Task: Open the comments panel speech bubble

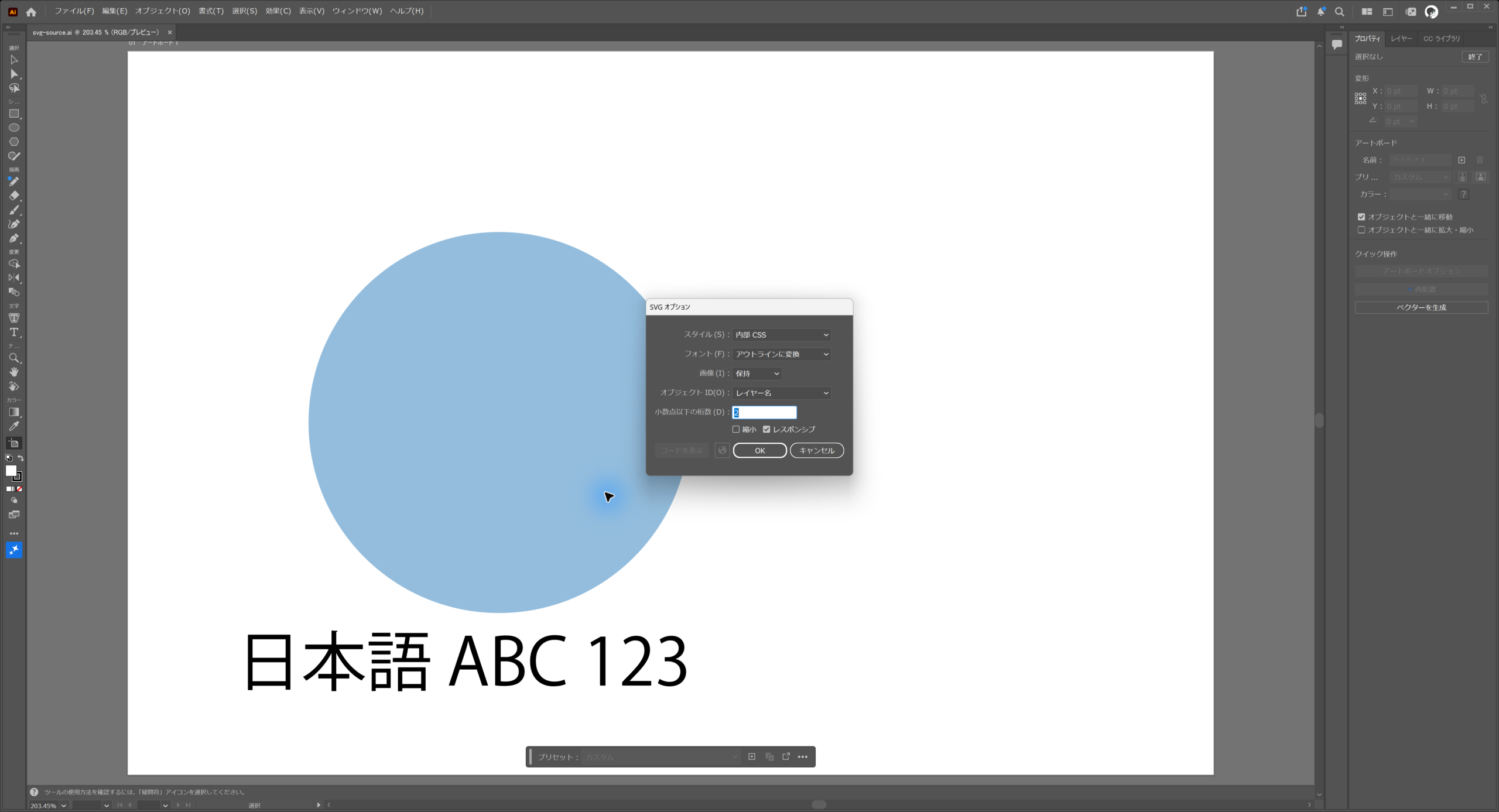Action: [x=1337, y=44]
